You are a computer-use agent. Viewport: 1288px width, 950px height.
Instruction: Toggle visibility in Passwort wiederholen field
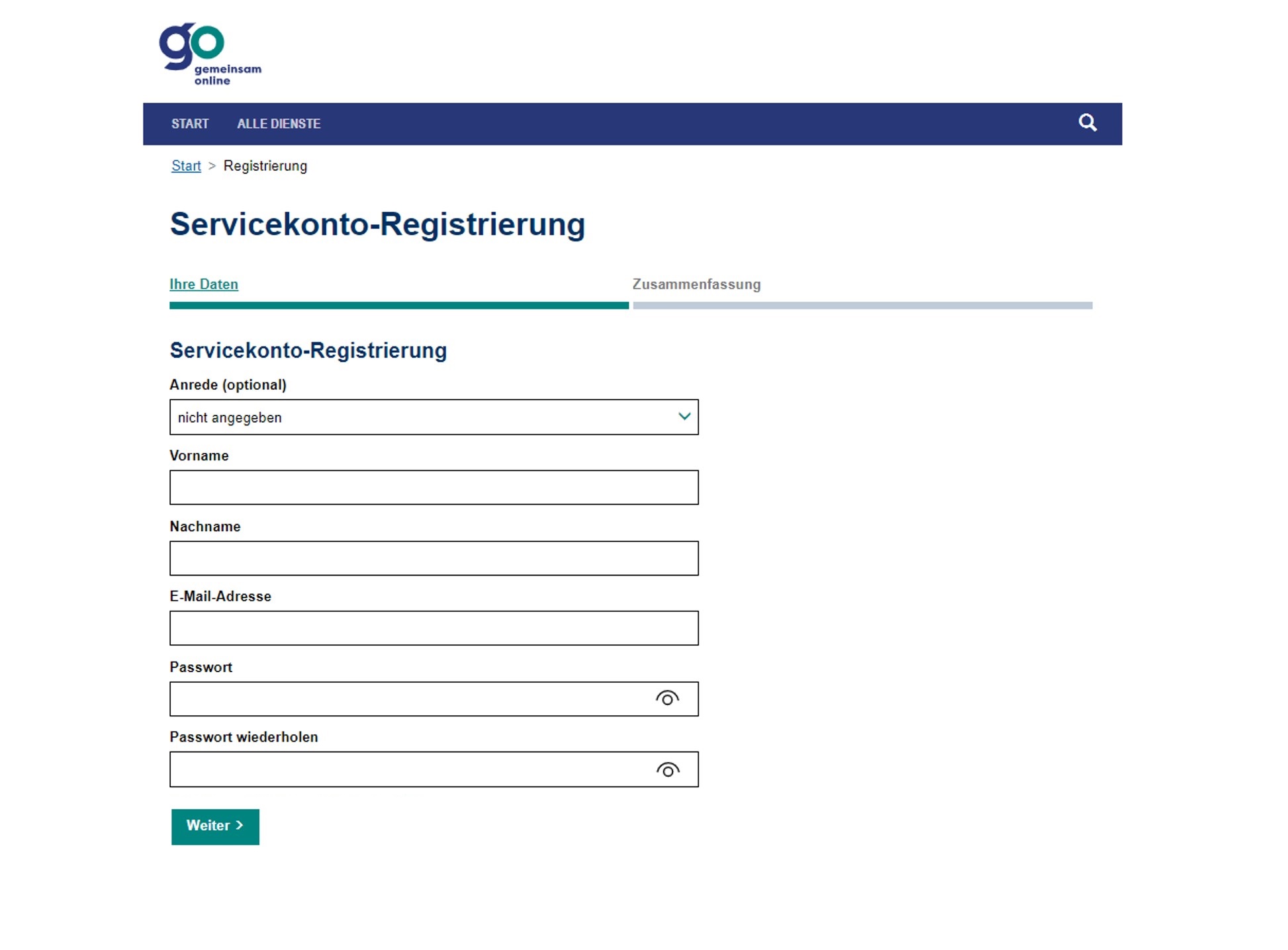tap(667, 769)
